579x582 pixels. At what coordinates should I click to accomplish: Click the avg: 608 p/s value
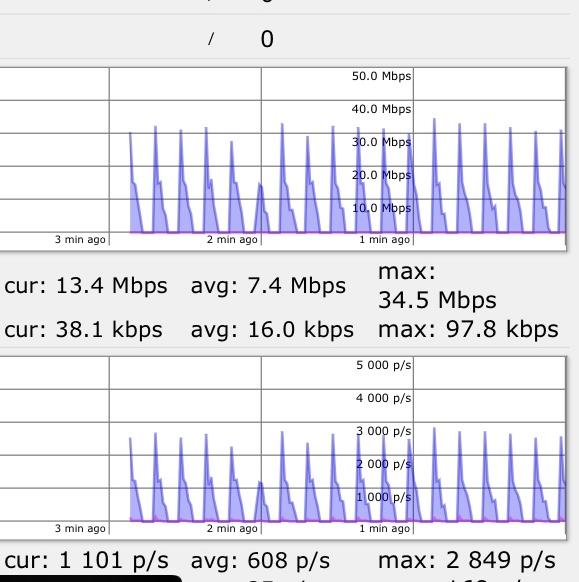point(260,560)
